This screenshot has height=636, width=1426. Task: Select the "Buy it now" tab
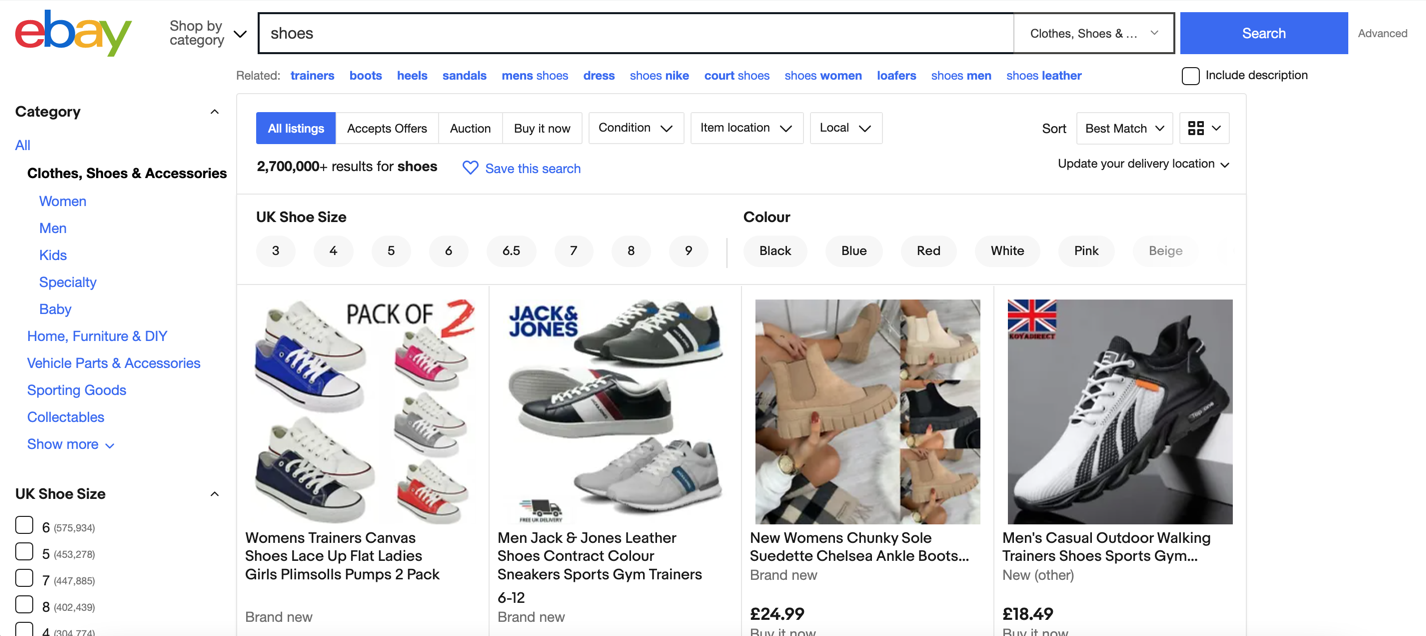542,128
